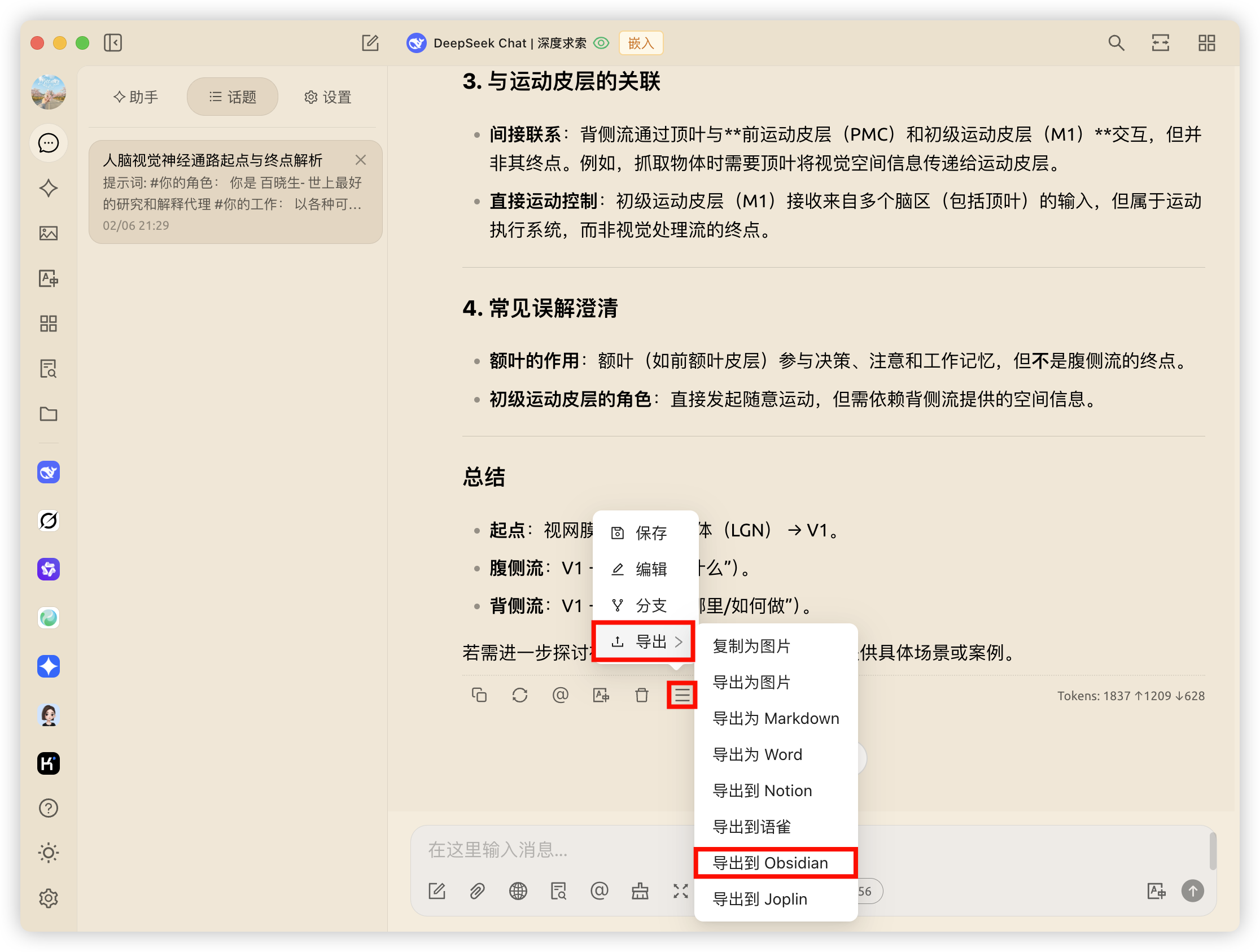Image resolution: width=1260 pixels, height=952 pixels.
Task: Toggle the sidebar collapse button
Action: pos(113,43)
